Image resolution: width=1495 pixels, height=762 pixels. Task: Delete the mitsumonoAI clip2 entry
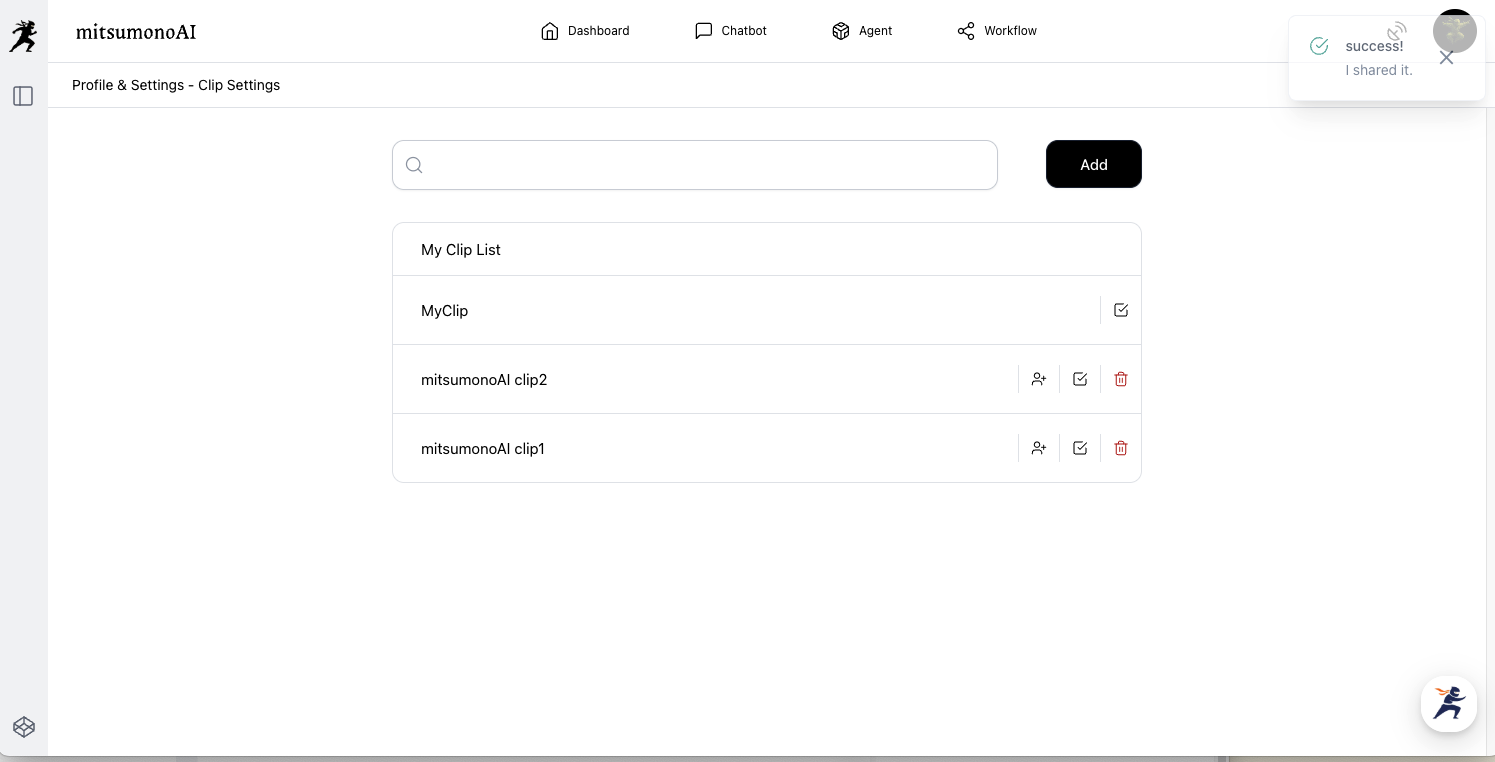click(x=1121, y=379)
